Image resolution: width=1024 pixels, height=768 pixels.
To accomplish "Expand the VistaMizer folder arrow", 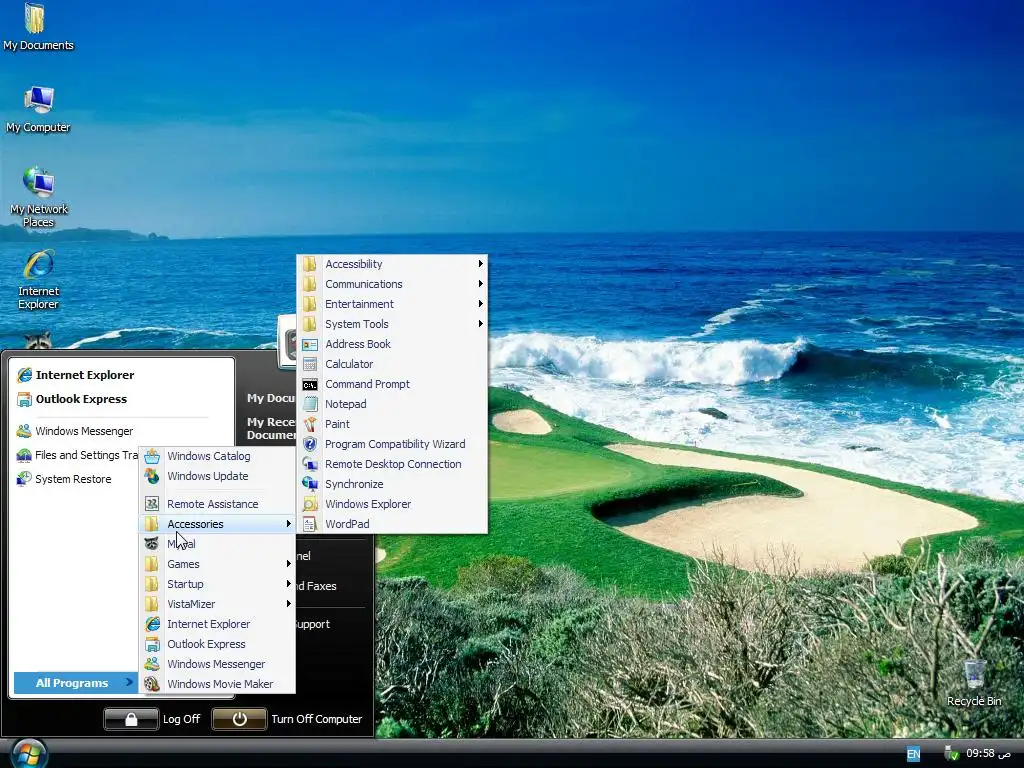I will point(288,604).
